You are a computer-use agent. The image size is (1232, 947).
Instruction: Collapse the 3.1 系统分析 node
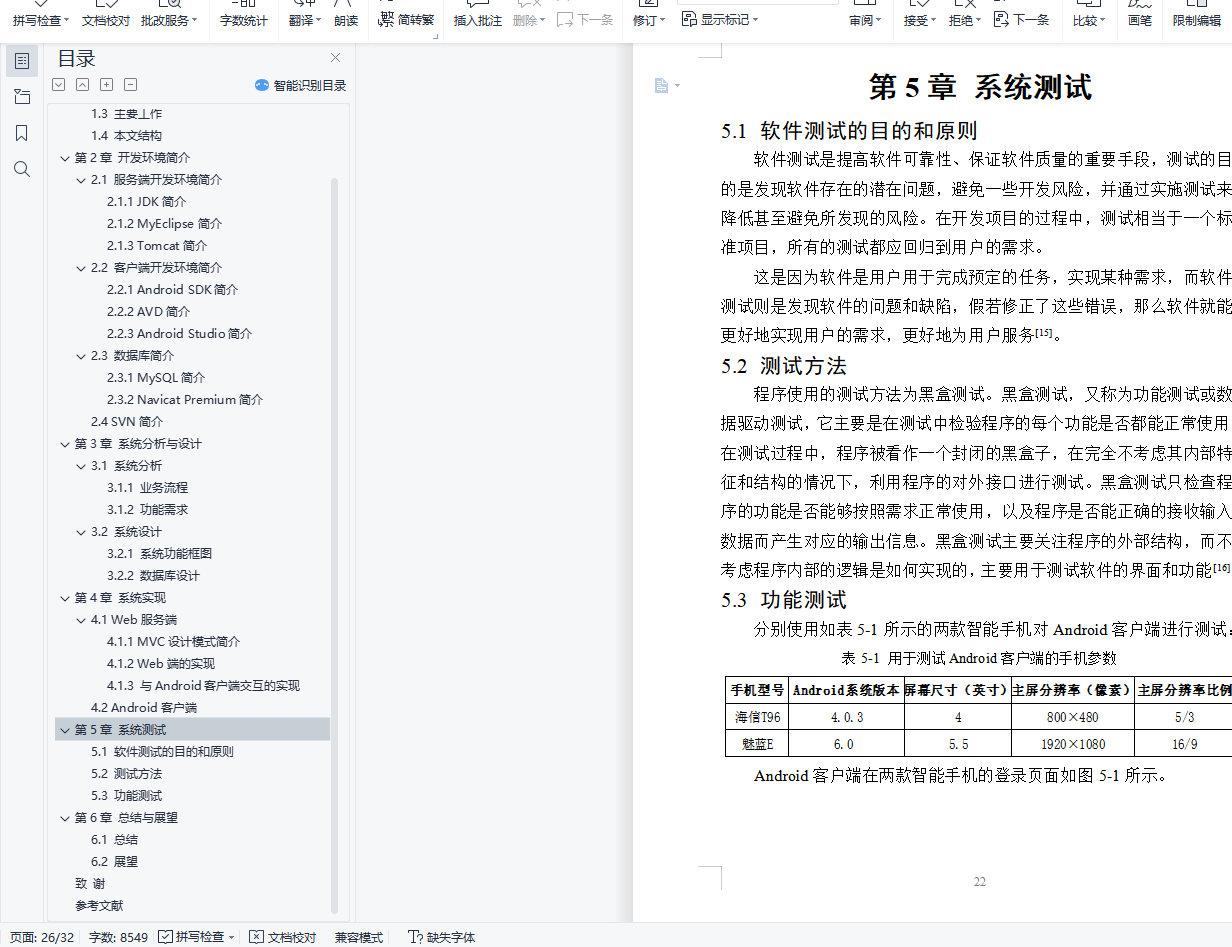pyautogui.click(x=81, y=466)
